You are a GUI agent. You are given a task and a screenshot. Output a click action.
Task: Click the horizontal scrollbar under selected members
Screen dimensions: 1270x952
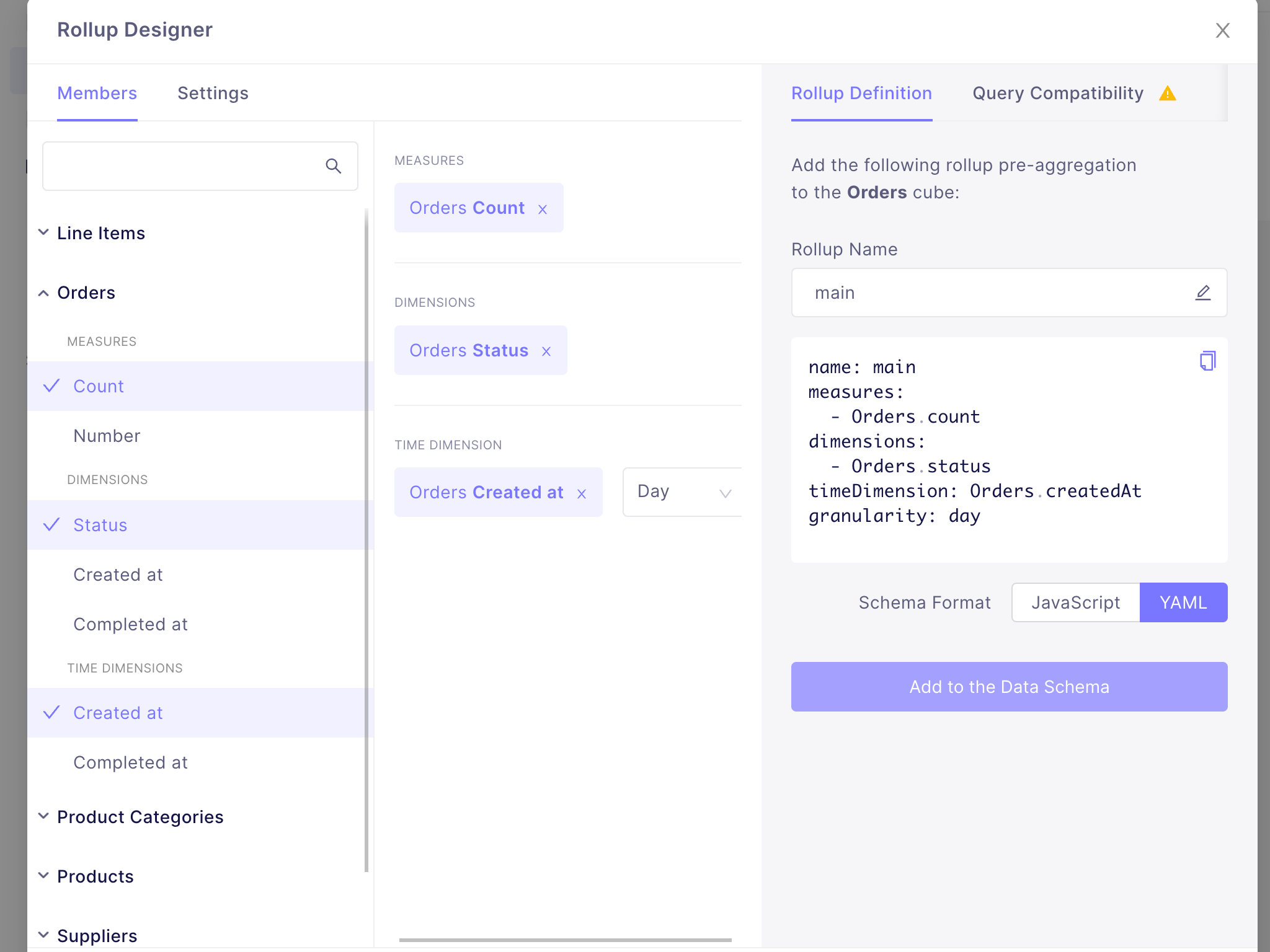coord(566,940)
